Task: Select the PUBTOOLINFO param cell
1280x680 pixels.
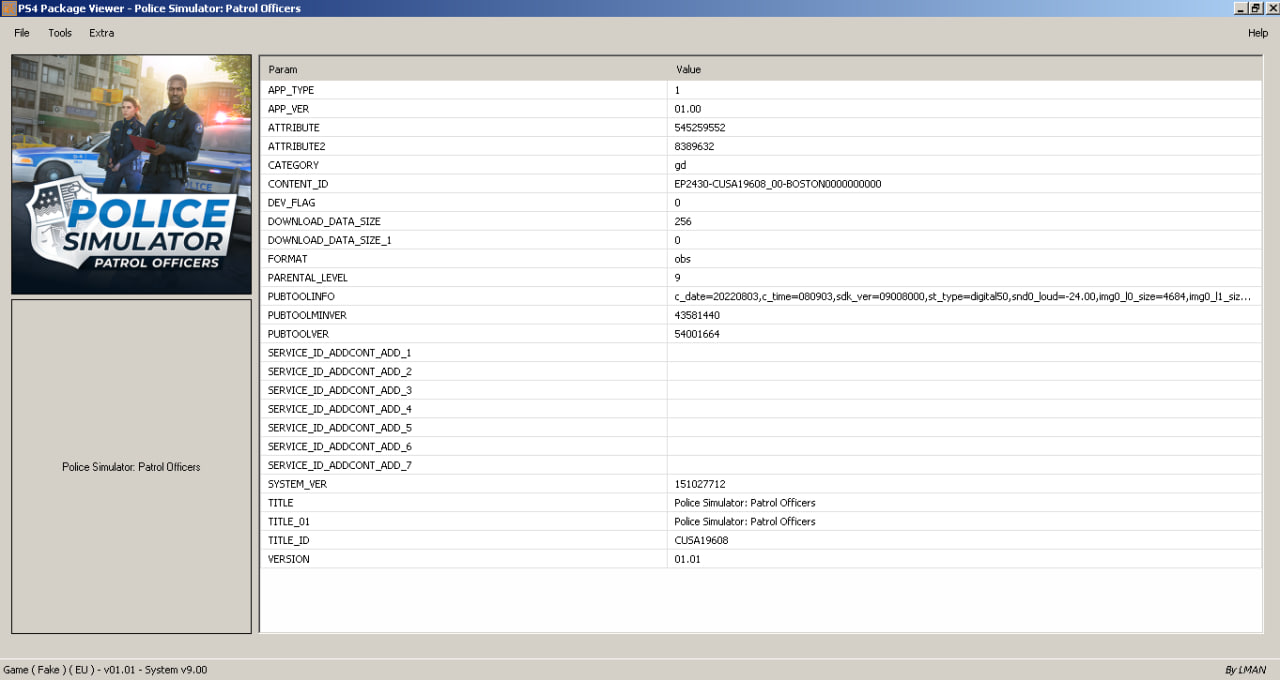Action: coord(464,296)
